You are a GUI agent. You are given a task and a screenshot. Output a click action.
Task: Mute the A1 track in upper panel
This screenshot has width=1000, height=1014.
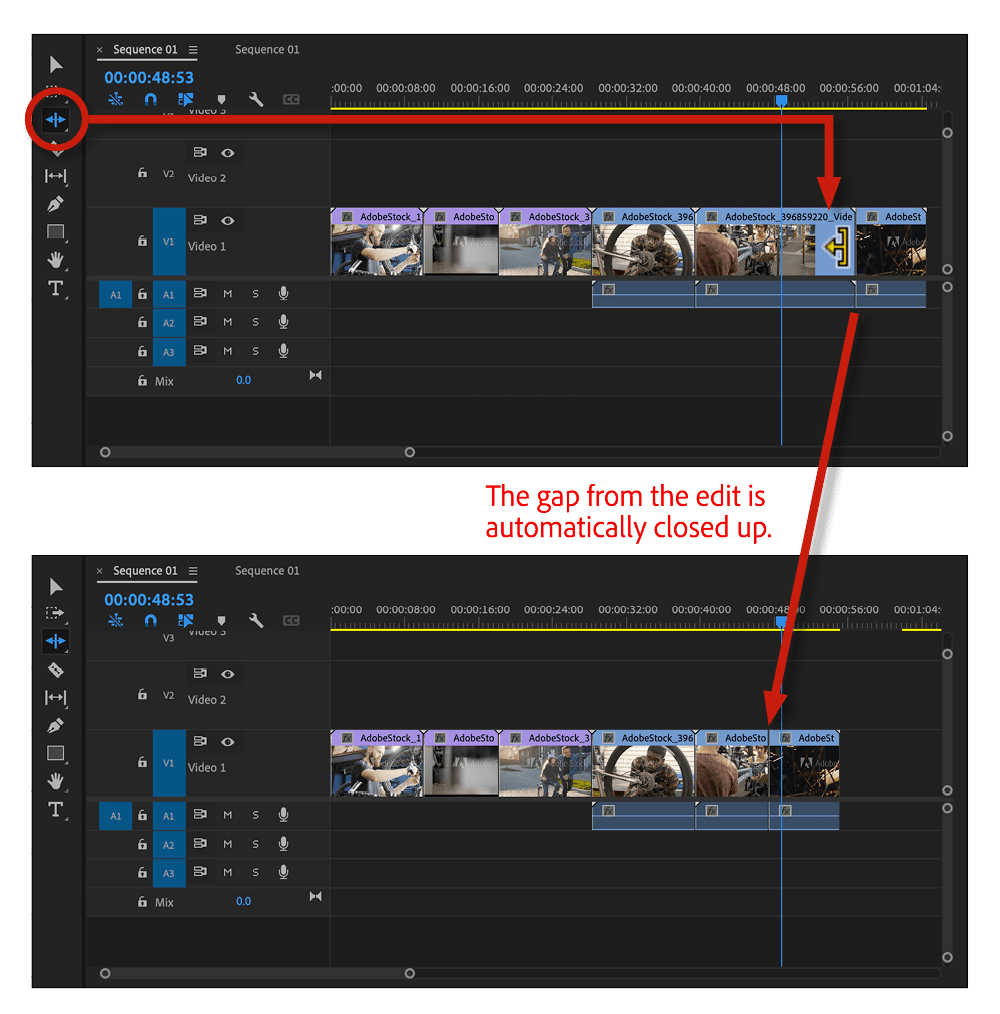228,294
